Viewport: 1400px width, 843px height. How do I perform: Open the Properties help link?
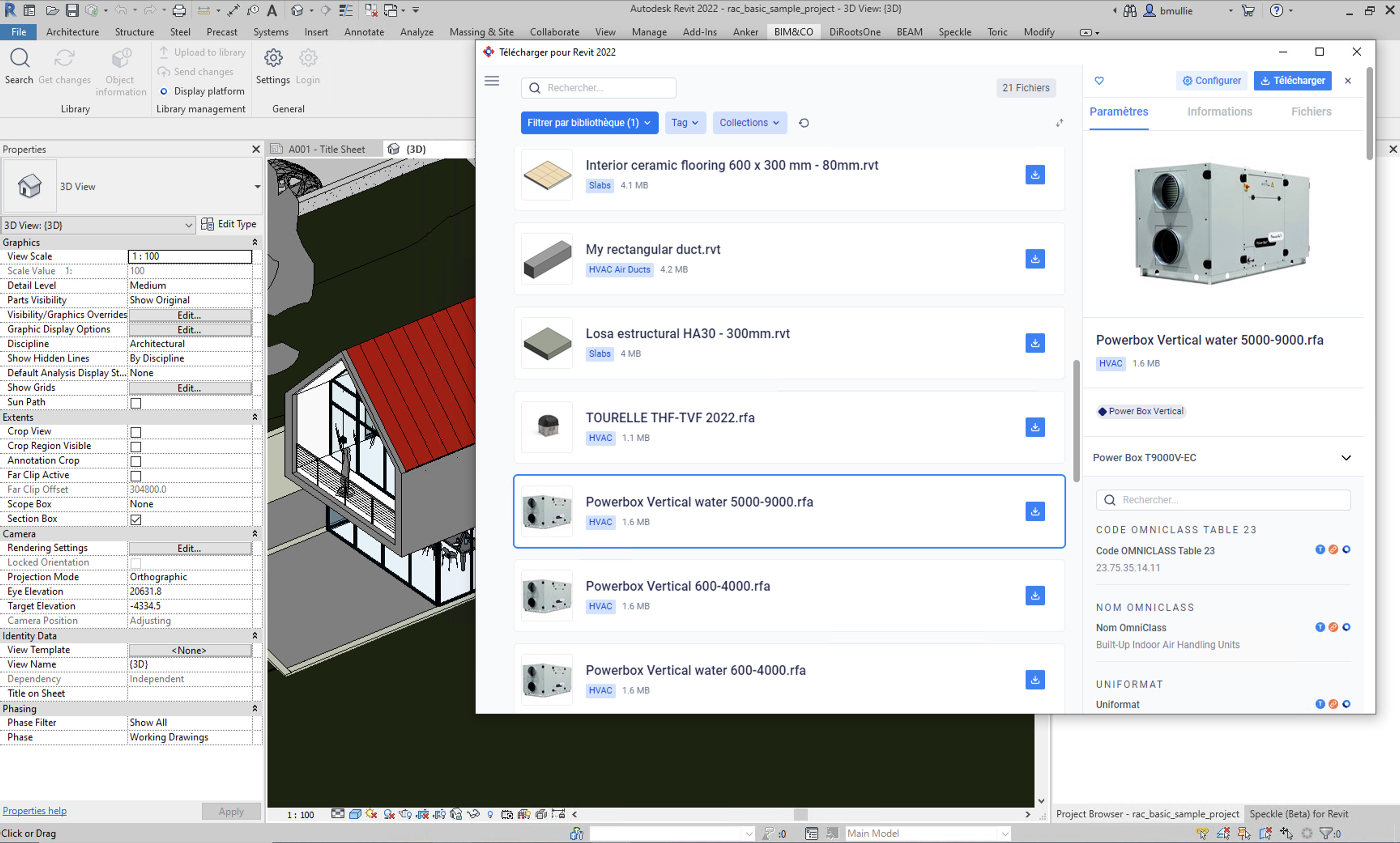(34, 811)
